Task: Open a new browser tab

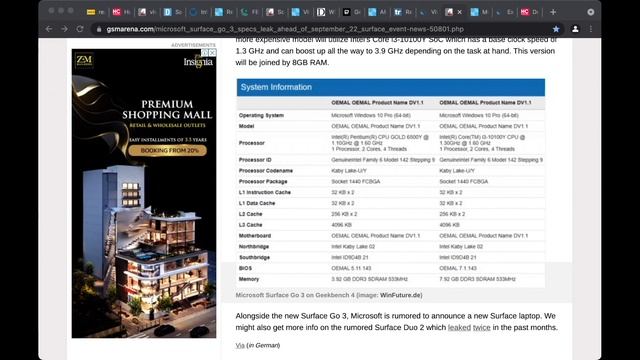Action: click(x=553, y=12)
